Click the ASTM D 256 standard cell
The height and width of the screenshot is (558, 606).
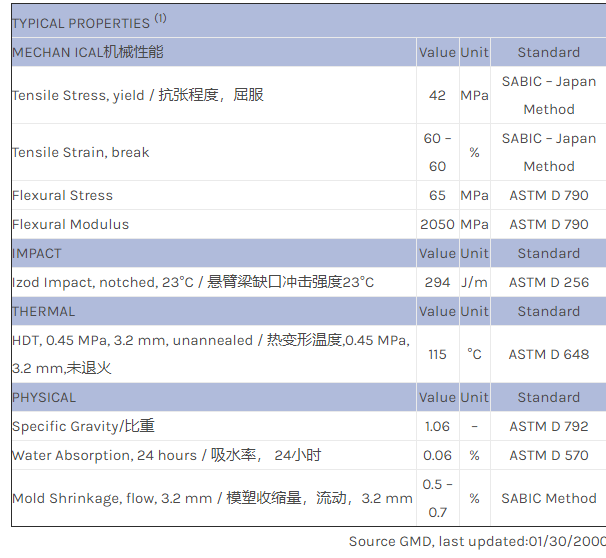coord(548,282)
